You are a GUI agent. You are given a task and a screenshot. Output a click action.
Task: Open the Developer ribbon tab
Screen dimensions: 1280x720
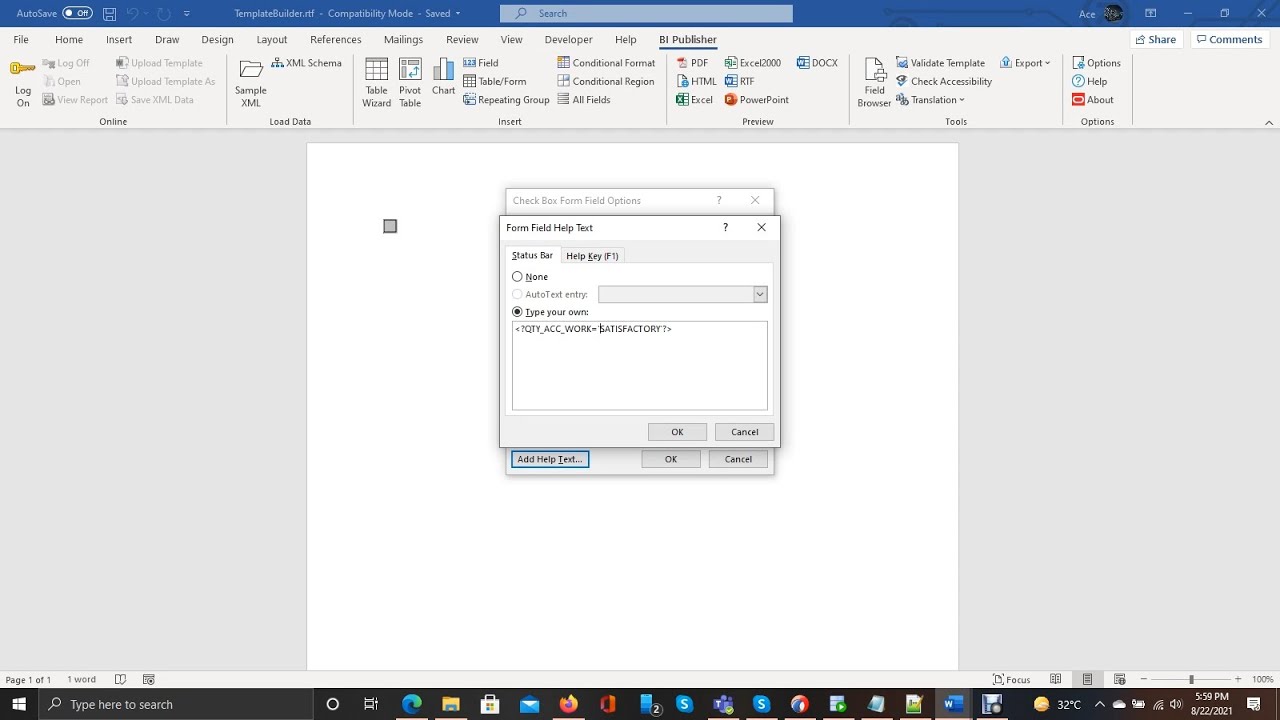click(567, 40)
